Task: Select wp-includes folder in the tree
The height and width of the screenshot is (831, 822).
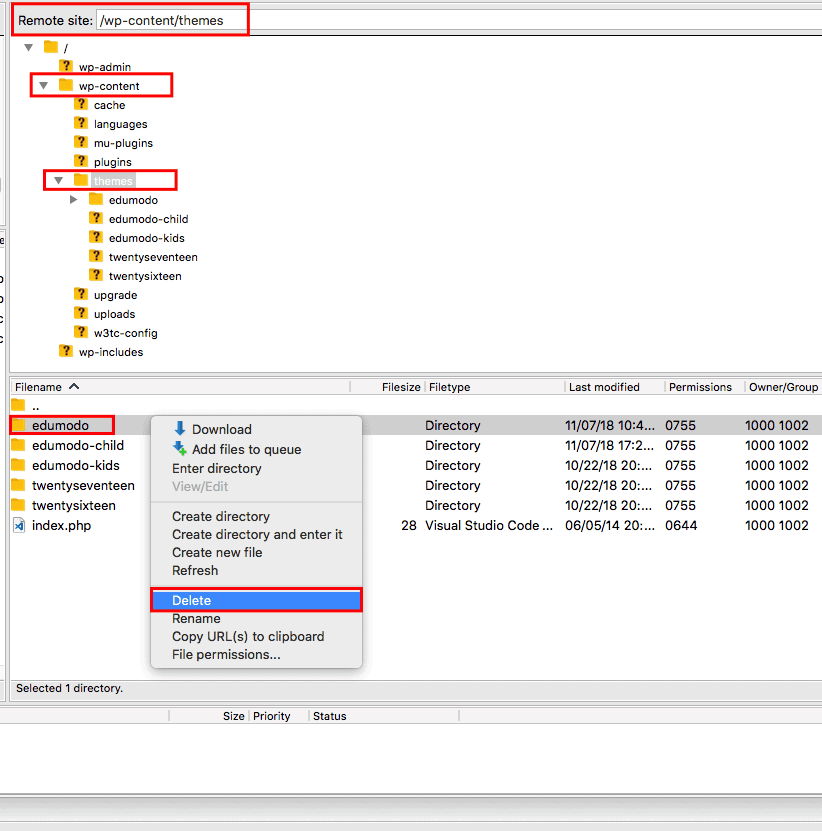Action: (x=111, y=352)
